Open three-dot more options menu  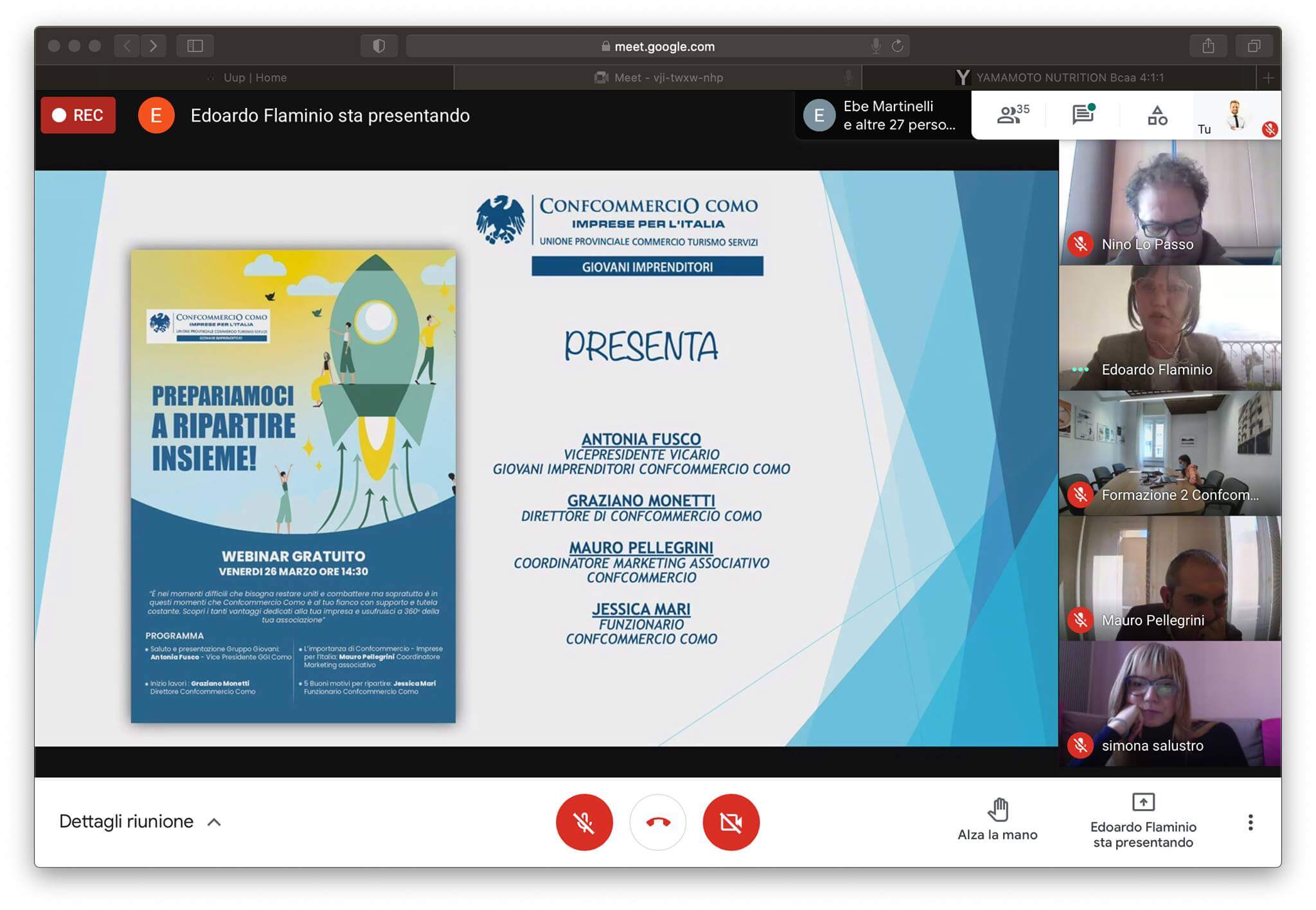click(1250, 822)
